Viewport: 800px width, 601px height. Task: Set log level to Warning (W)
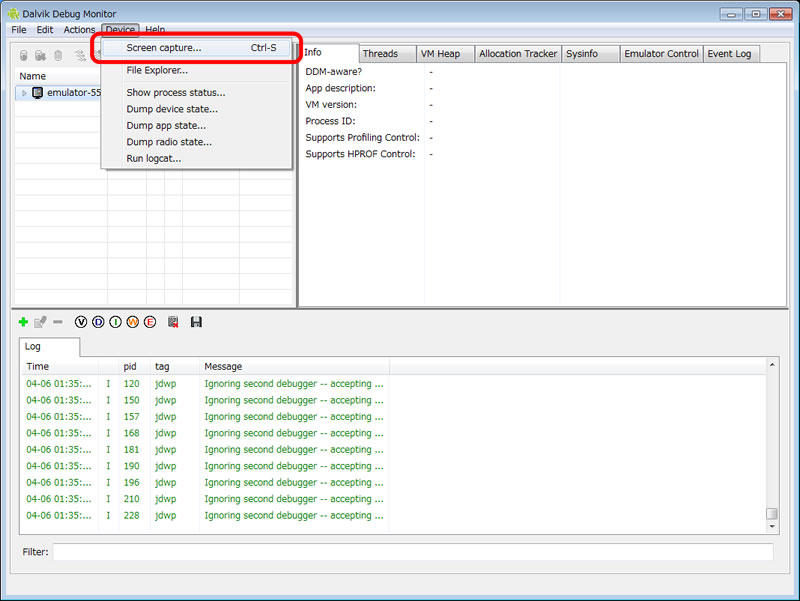click(x=133, y=322)
